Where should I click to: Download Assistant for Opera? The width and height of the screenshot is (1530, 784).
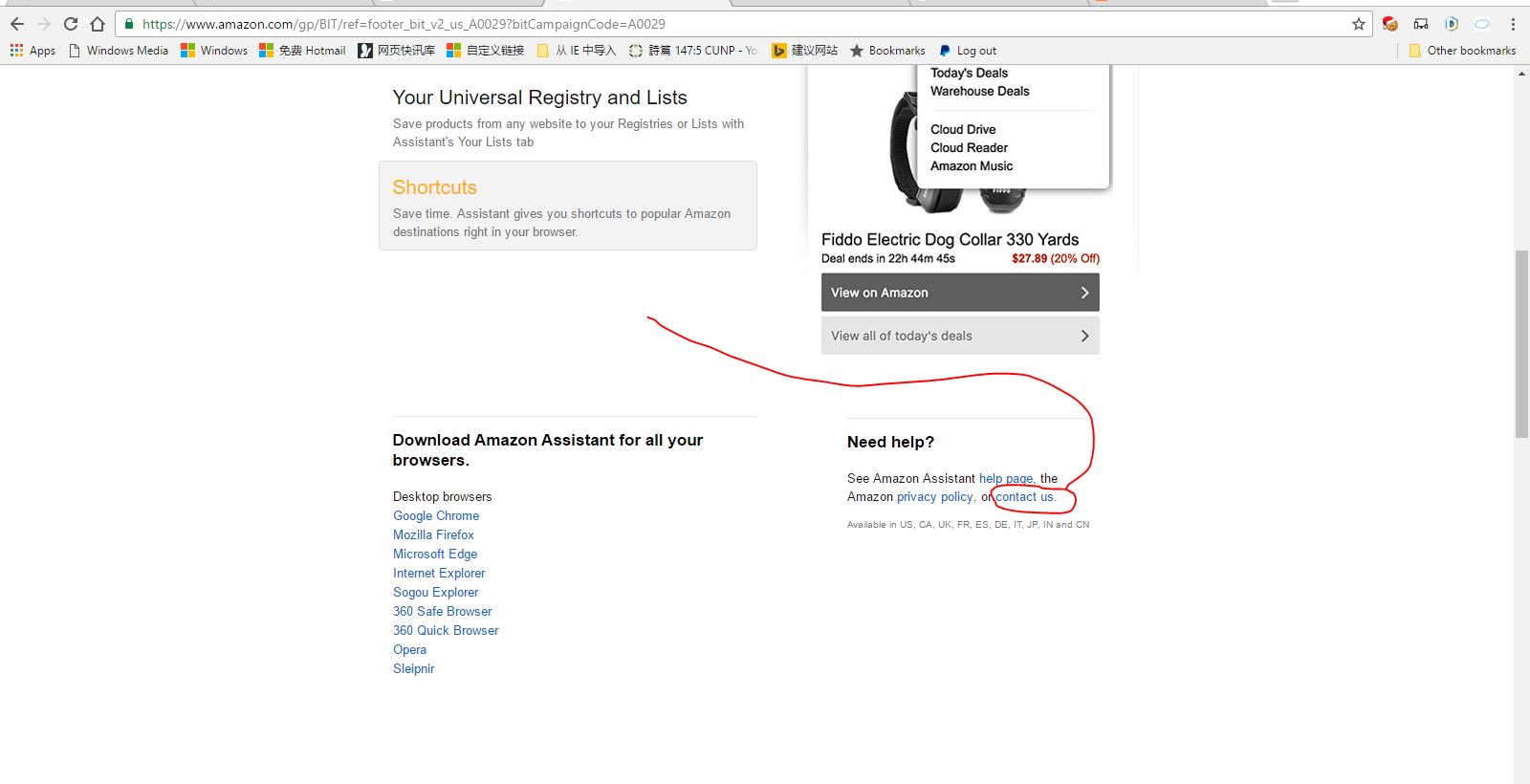[409, 649]
